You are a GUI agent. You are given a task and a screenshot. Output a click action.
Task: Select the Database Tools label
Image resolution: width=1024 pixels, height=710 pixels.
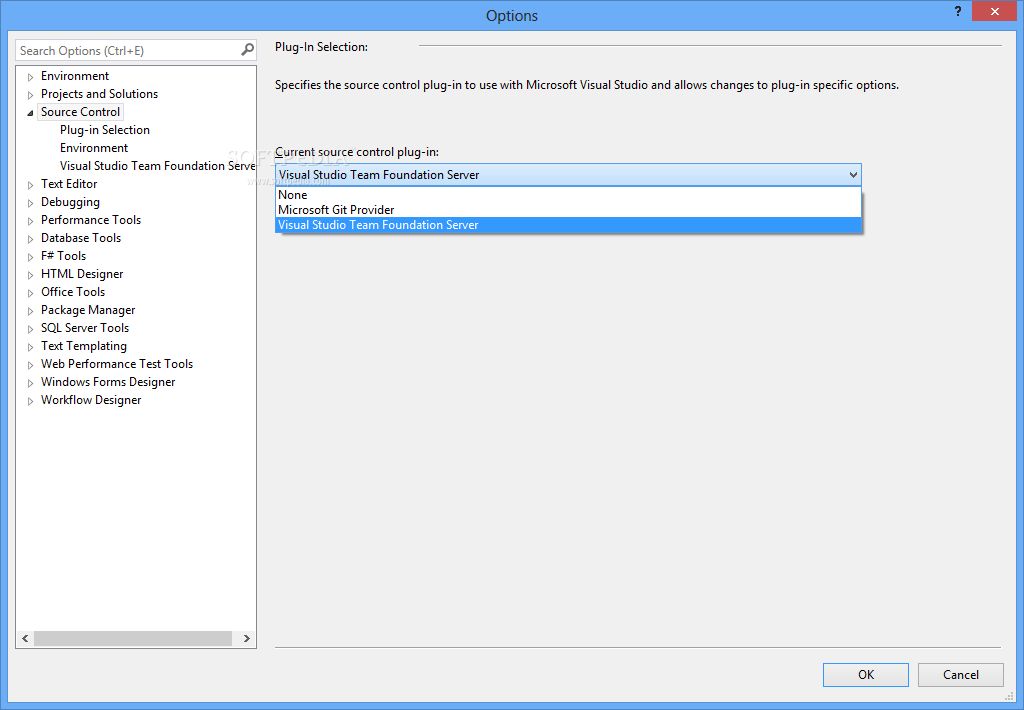click(x=81, y=238)
